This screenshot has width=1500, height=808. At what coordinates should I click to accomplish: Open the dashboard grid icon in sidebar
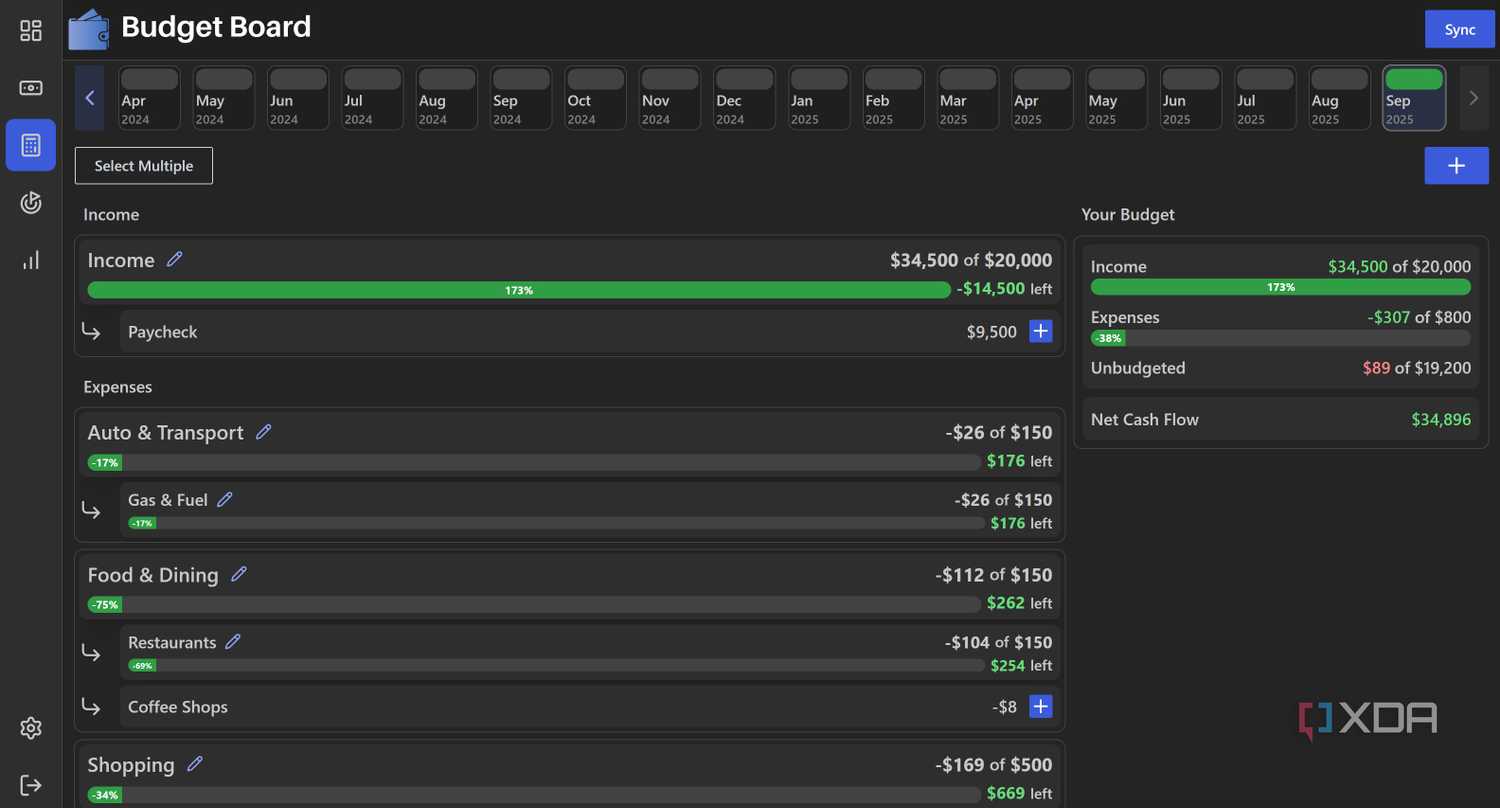click(x=31, y=31)
